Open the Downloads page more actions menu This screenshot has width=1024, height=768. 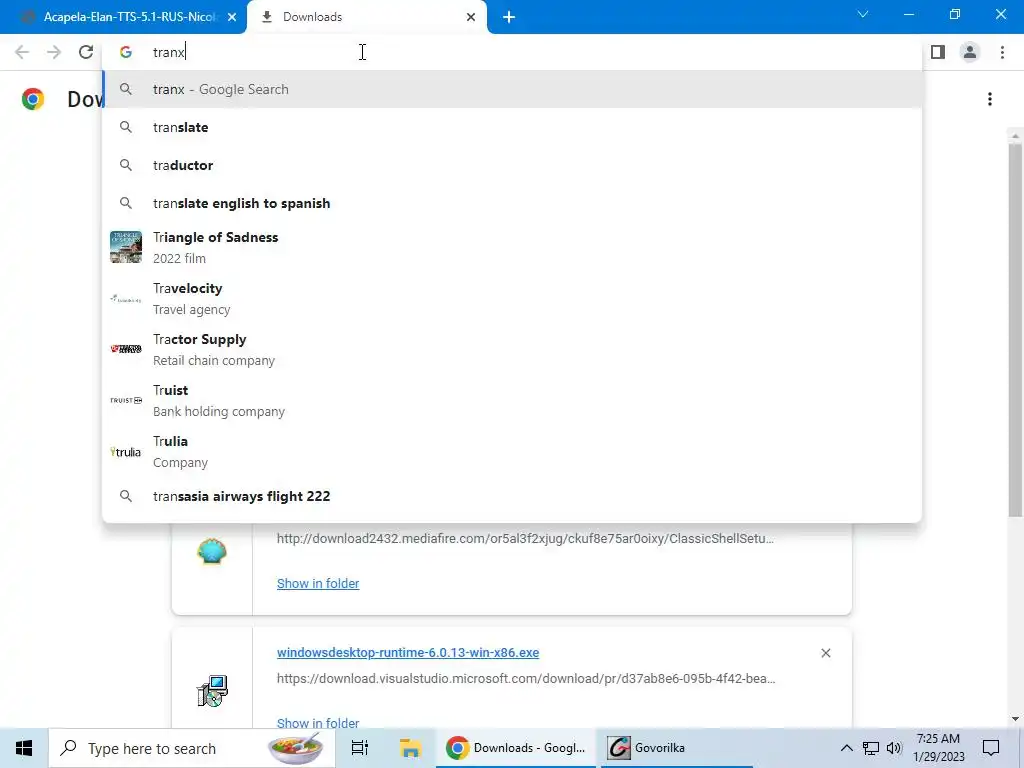click(990, 99)
